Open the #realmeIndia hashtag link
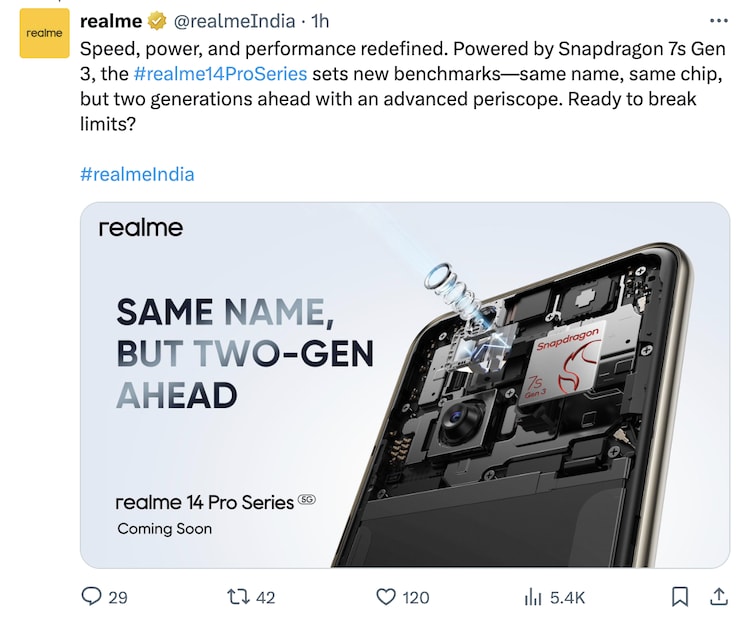Viewport: 750px width, 623px height. (137, 174)
